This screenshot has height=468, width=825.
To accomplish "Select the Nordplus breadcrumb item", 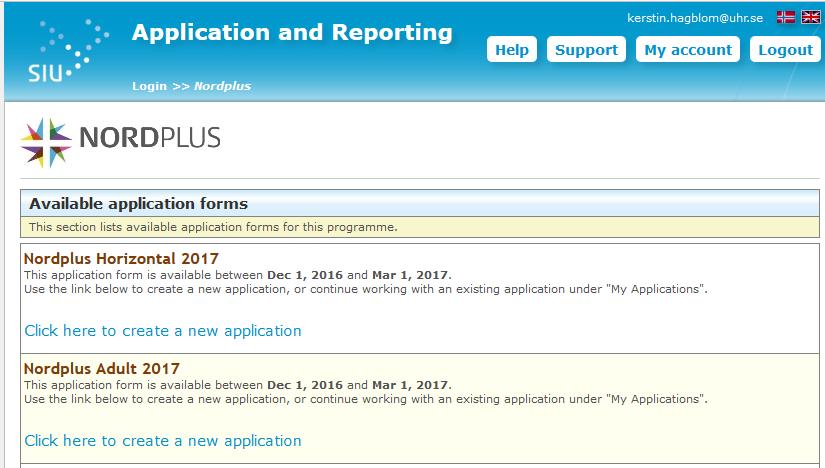I will pyautogui.click(x=223, y=86).
